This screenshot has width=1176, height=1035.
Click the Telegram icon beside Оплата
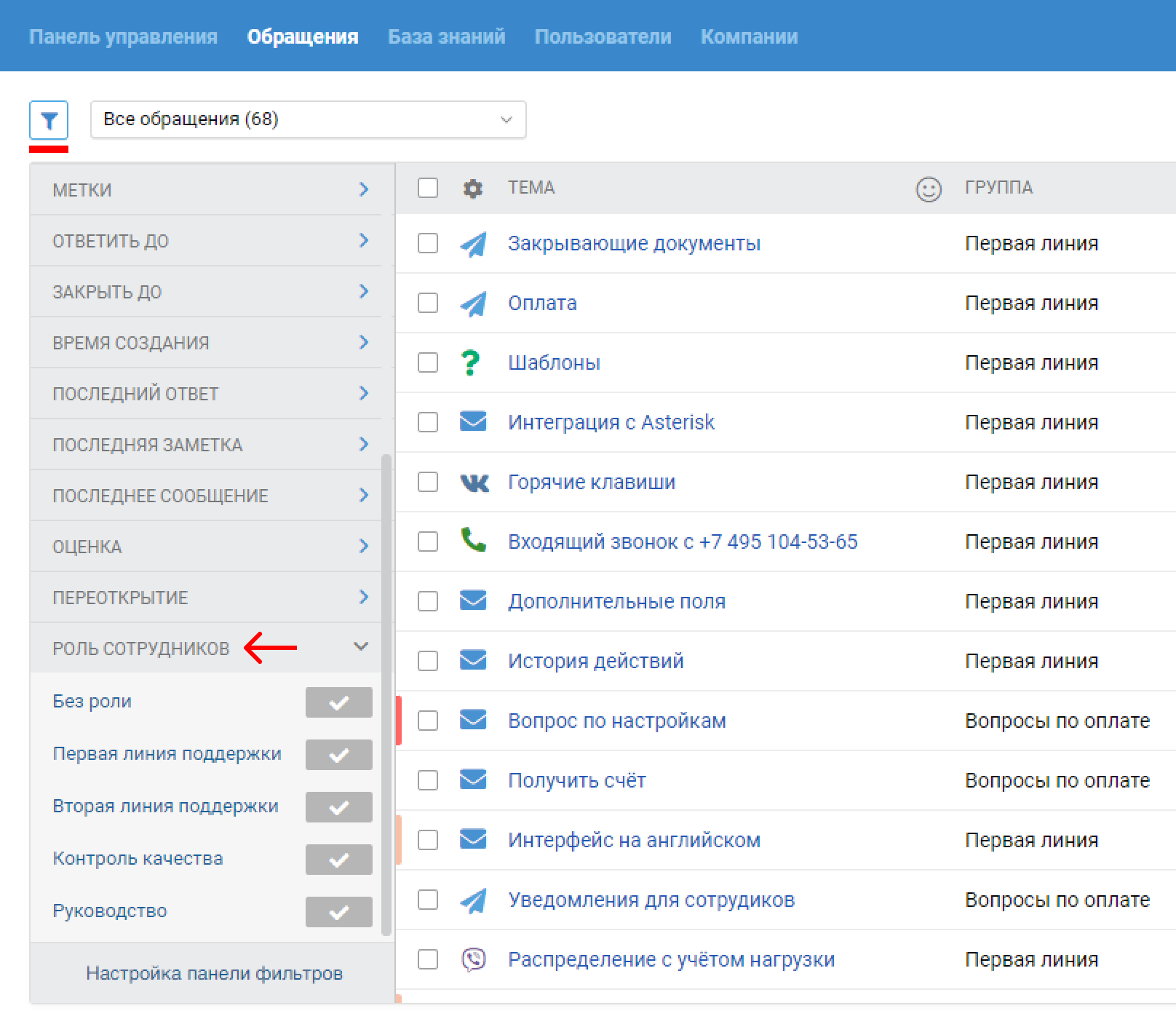pos(473,304)
